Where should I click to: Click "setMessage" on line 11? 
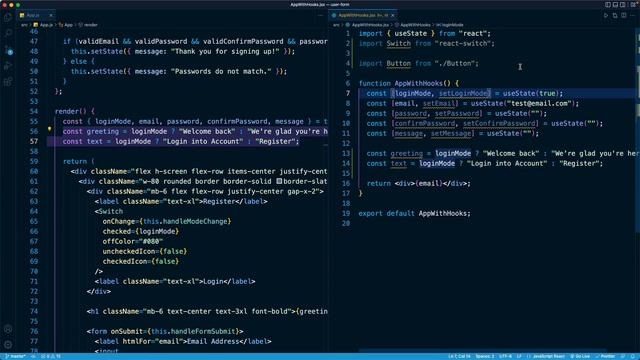451,133
